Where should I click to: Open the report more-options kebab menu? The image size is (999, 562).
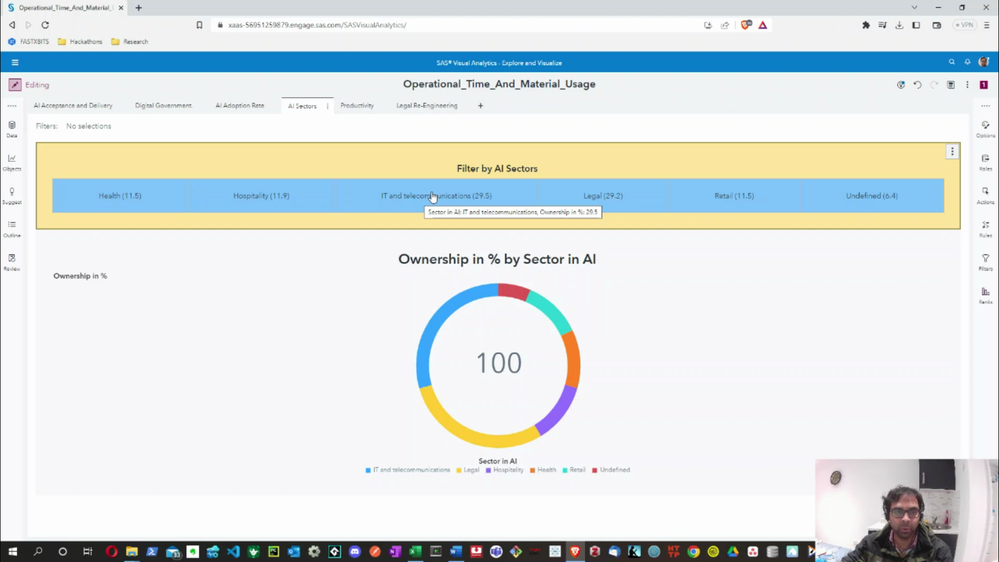[967, 85]
